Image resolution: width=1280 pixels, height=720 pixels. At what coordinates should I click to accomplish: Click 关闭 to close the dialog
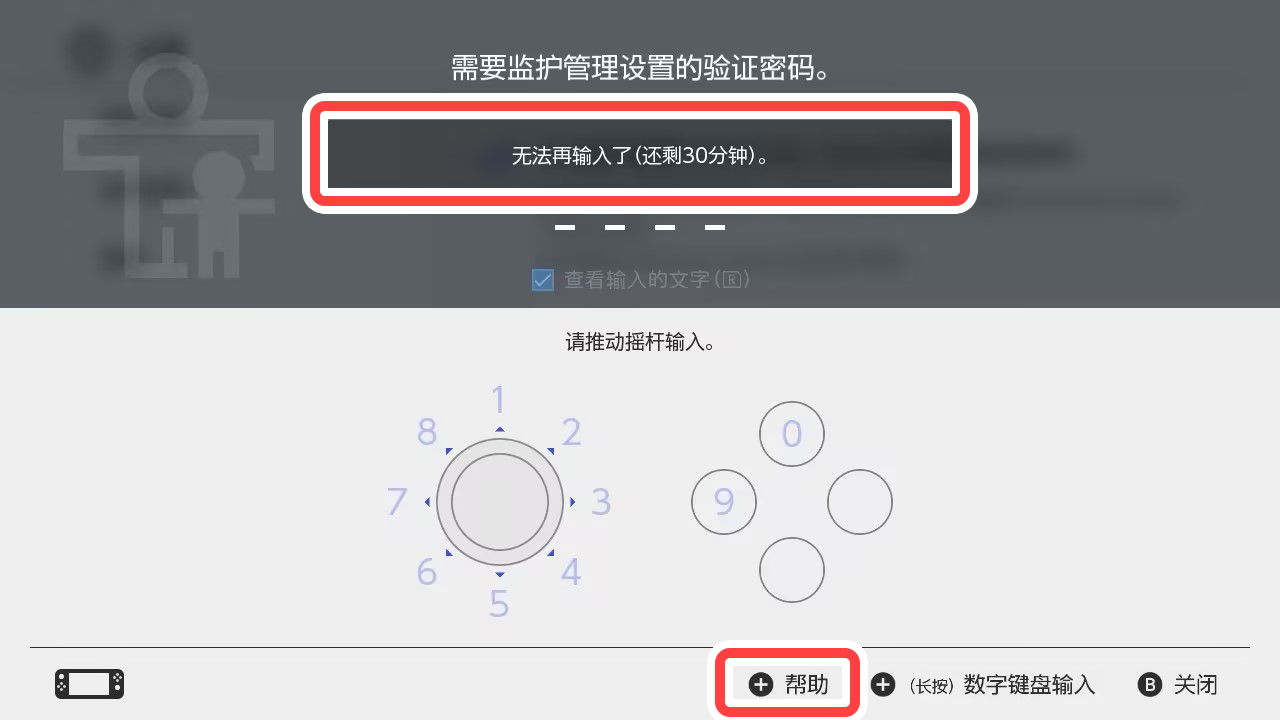point(1196,685)
